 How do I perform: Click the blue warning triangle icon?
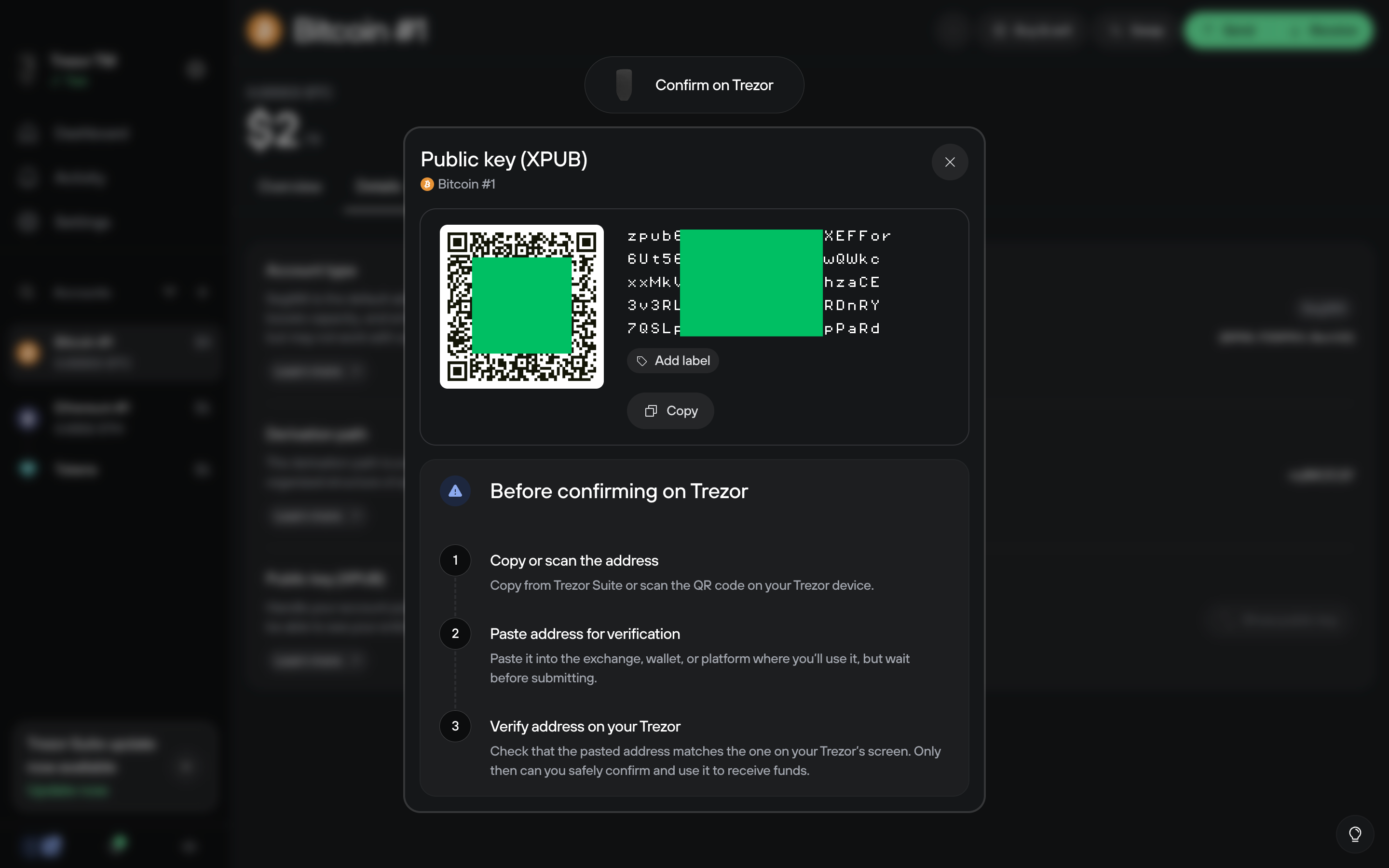(455, 491)
